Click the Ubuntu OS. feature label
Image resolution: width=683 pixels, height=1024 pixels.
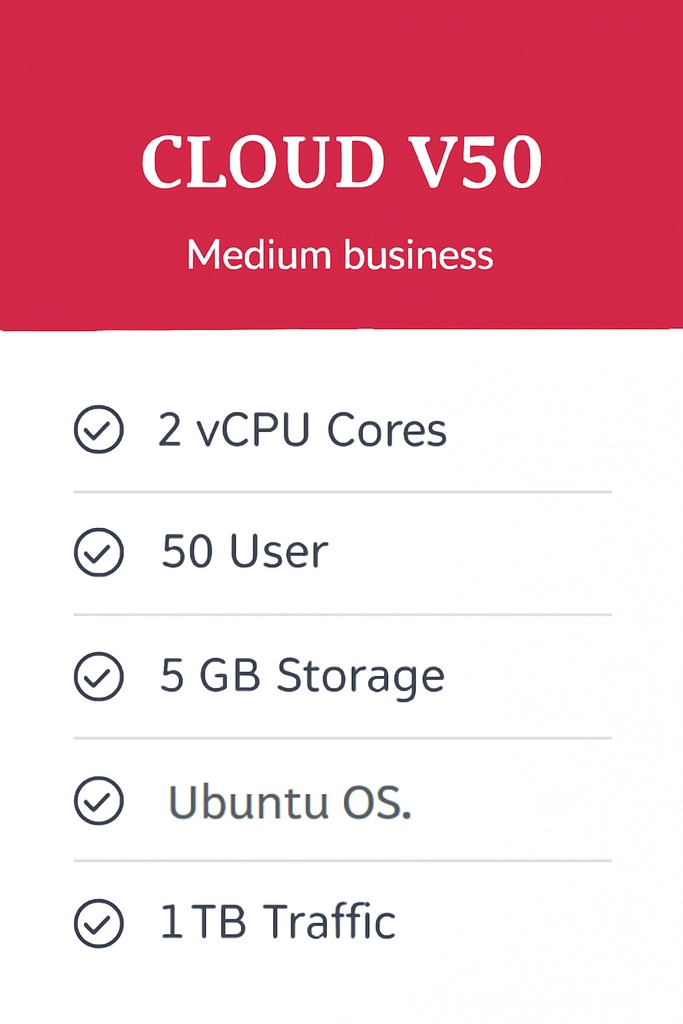289,802
